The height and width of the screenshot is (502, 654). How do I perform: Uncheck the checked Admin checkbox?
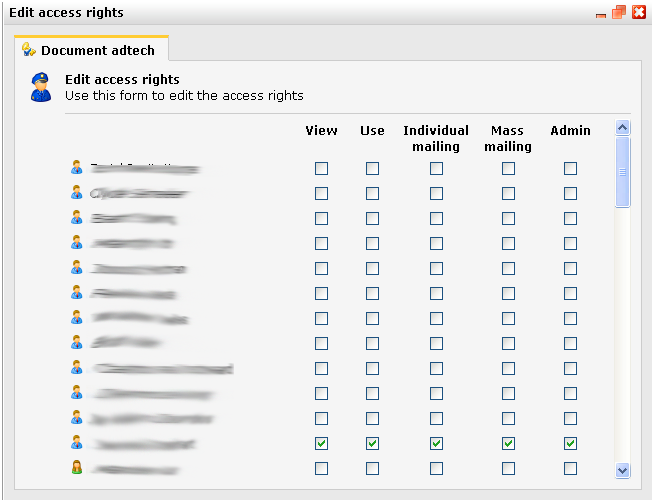570,443
